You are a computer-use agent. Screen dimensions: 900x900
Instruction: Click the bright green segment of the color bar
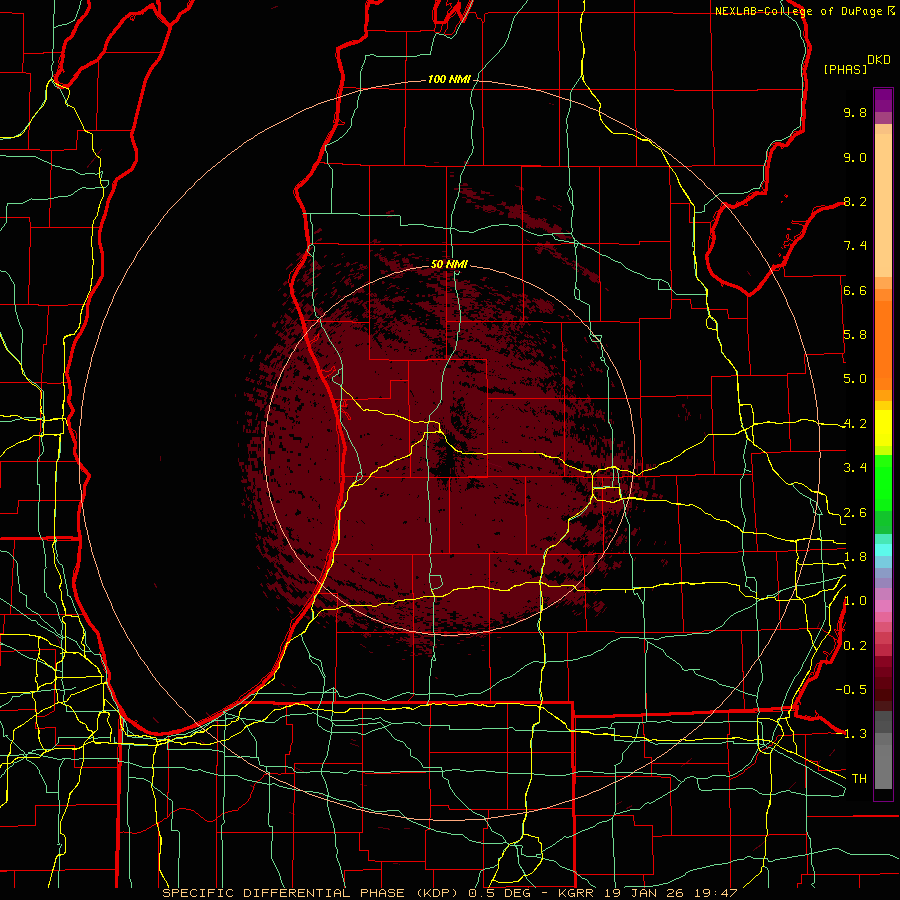(x=883, y=481)
